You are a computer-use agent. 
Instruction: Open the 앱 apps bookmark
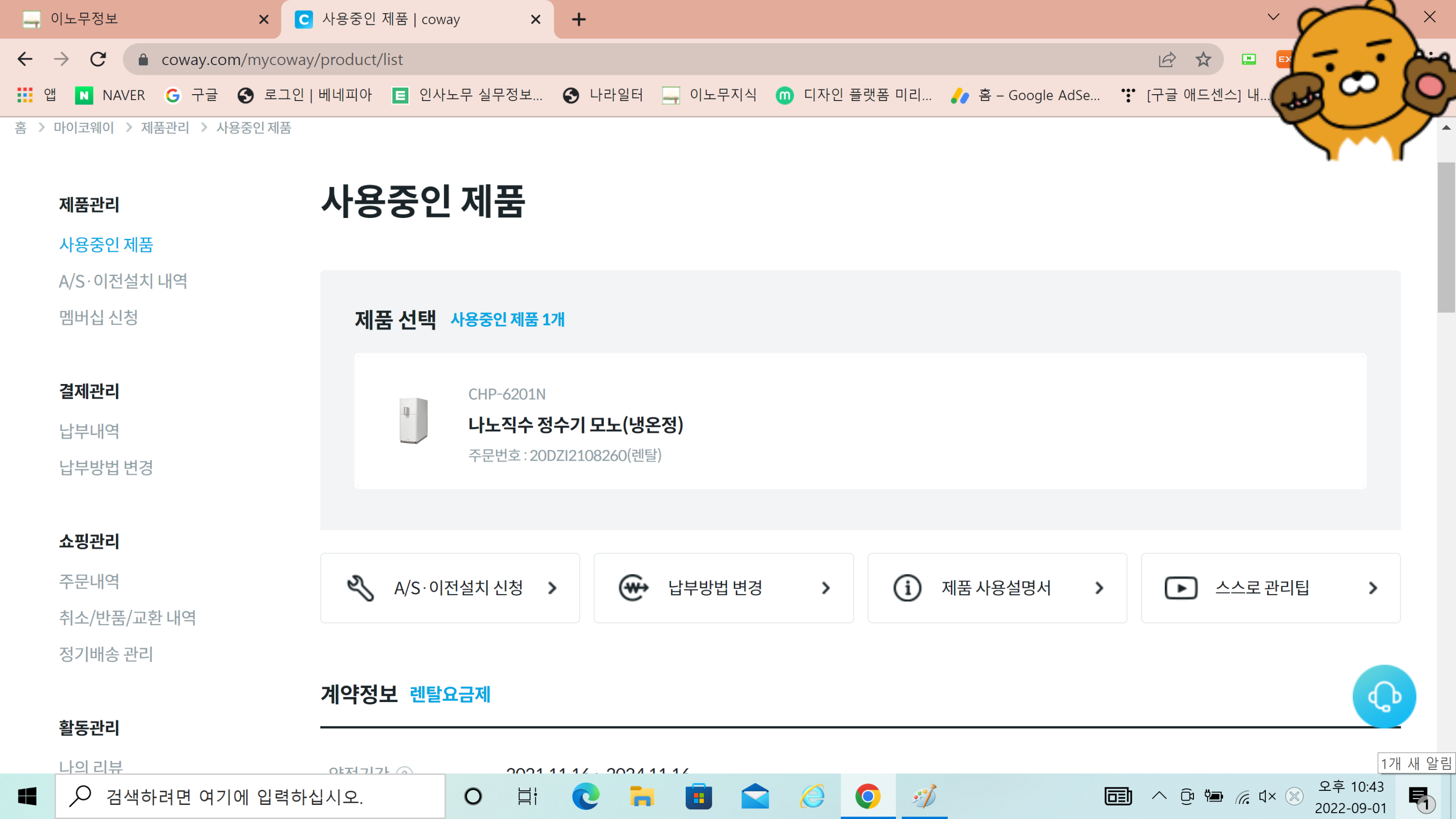37,95
